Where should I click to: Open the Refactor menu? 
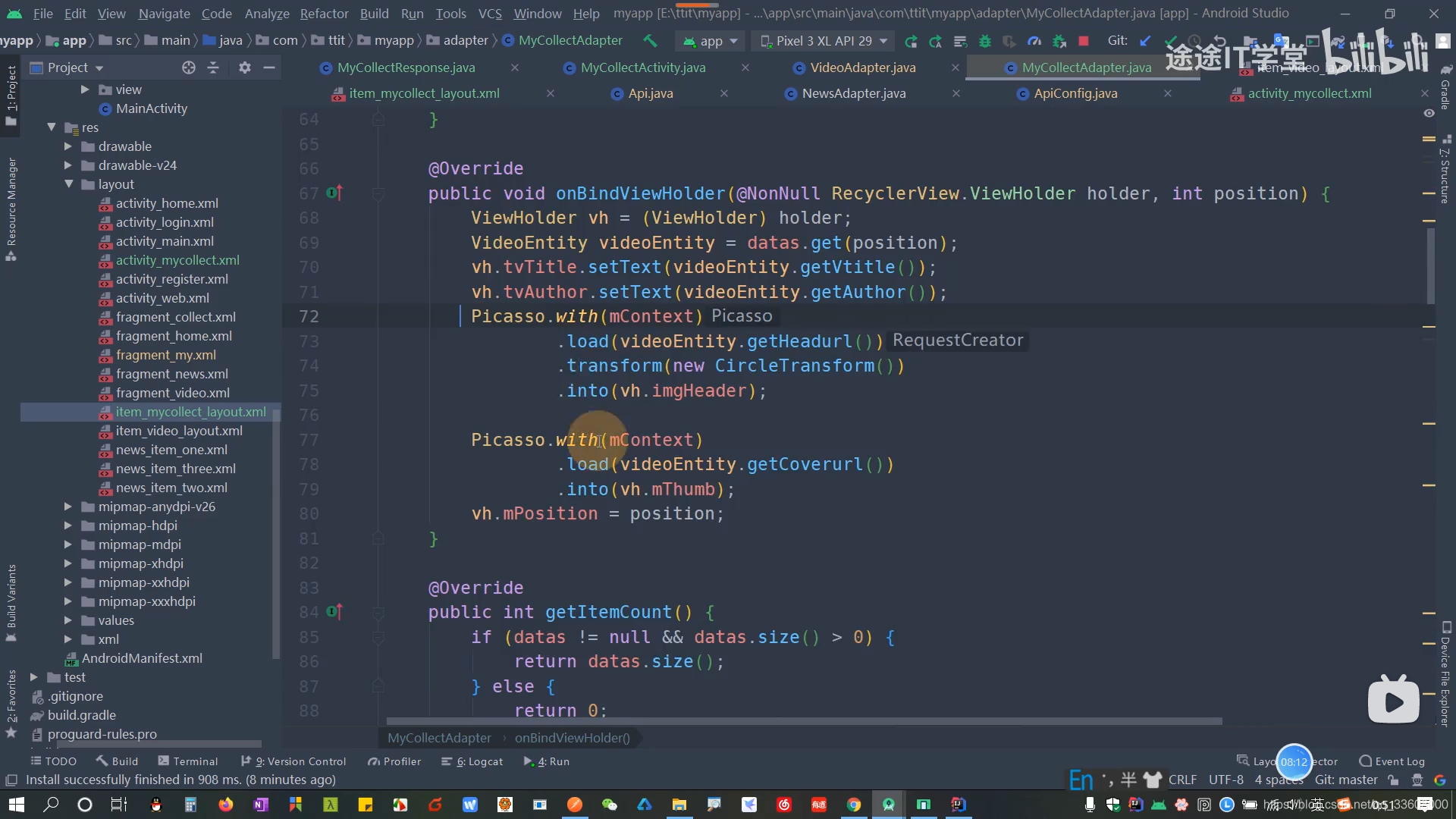[x=324, y=14]
